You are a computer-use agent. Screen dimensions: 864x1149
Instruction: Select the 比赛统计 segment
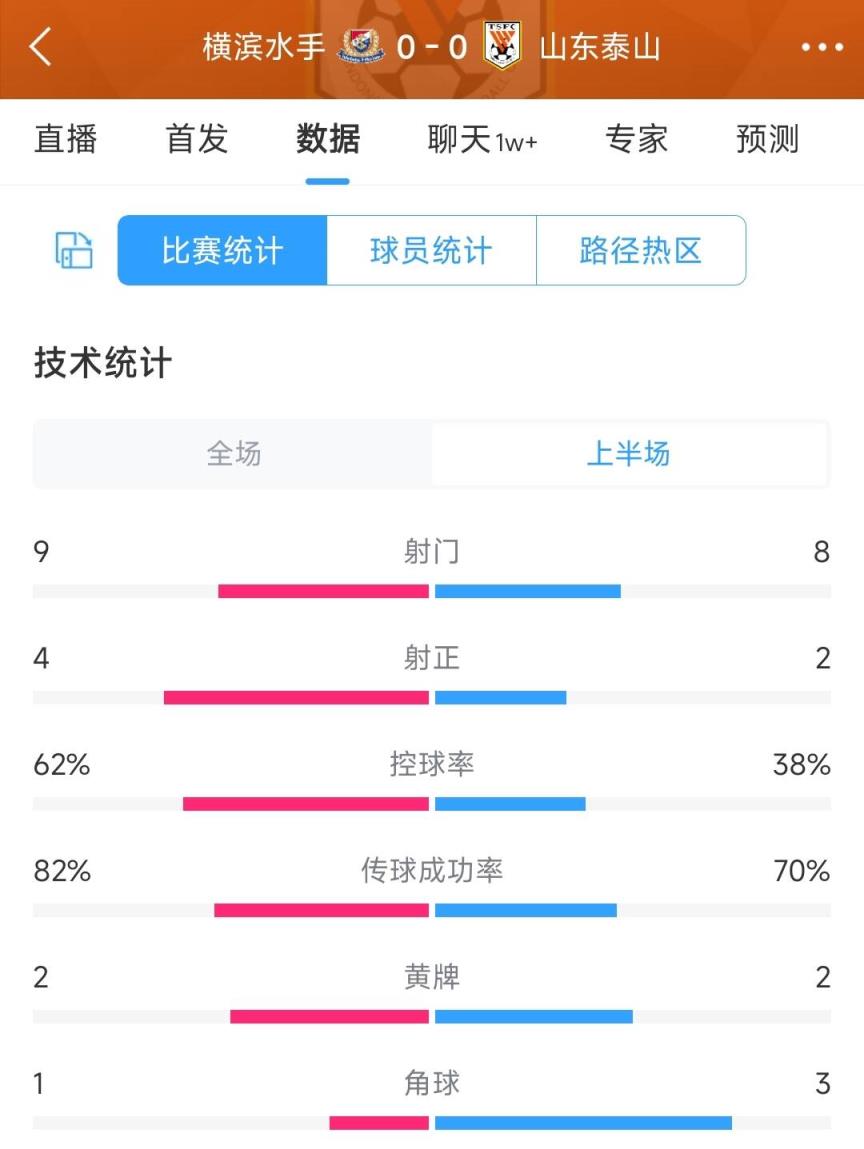click(222, 251)
